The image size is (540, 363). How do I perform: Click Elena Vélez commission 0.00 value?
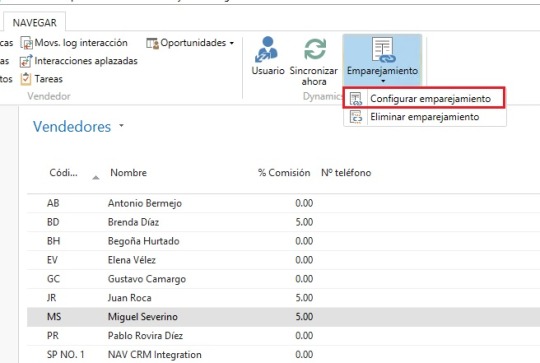pyautogui.click(x=304, y=260)
